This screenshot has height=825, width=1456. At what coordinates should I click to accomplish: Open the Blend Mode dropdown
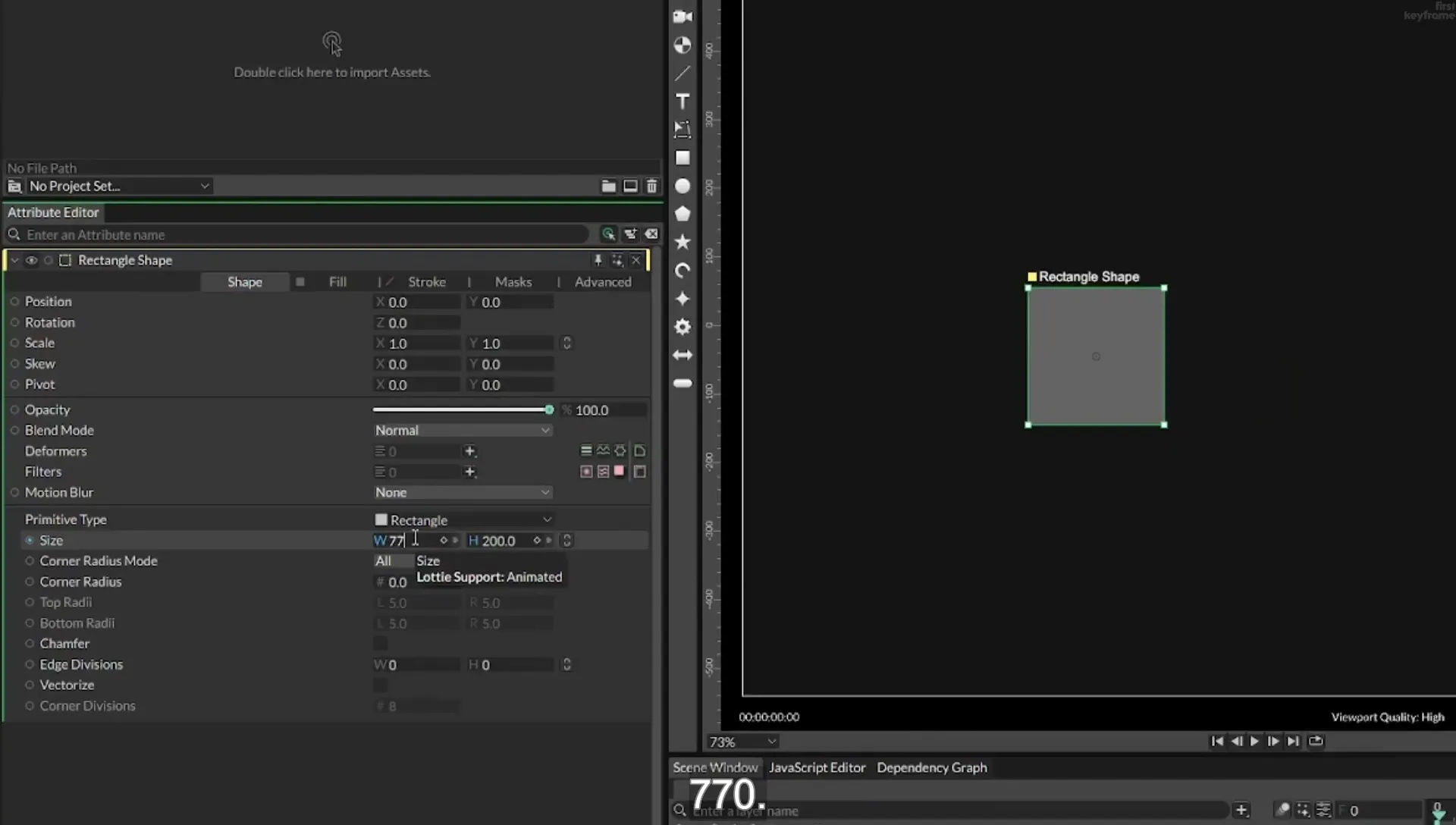point(463,430)
